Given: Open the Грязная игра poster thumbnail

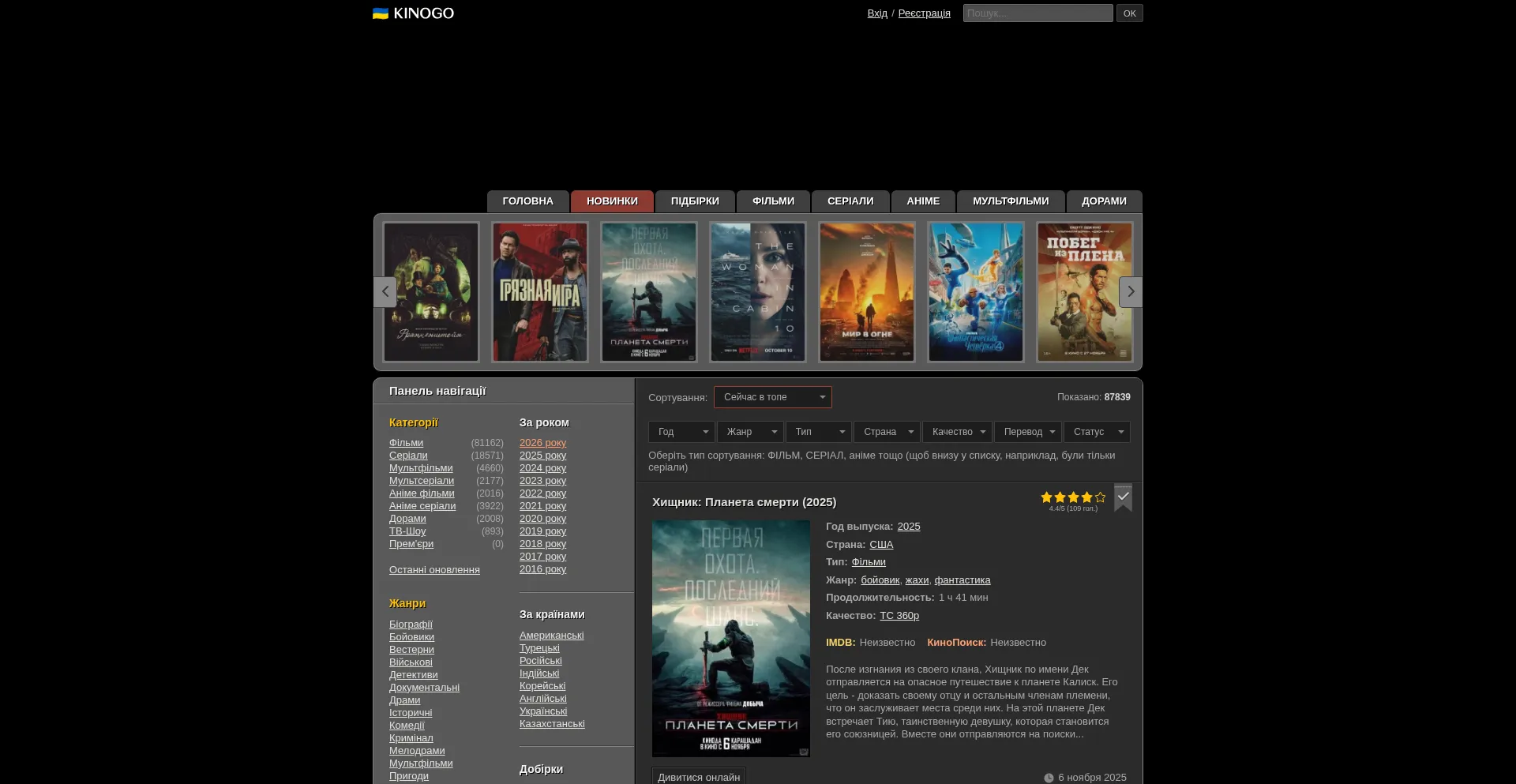Looking at the screenshot, I should click(x=540, y=292).
